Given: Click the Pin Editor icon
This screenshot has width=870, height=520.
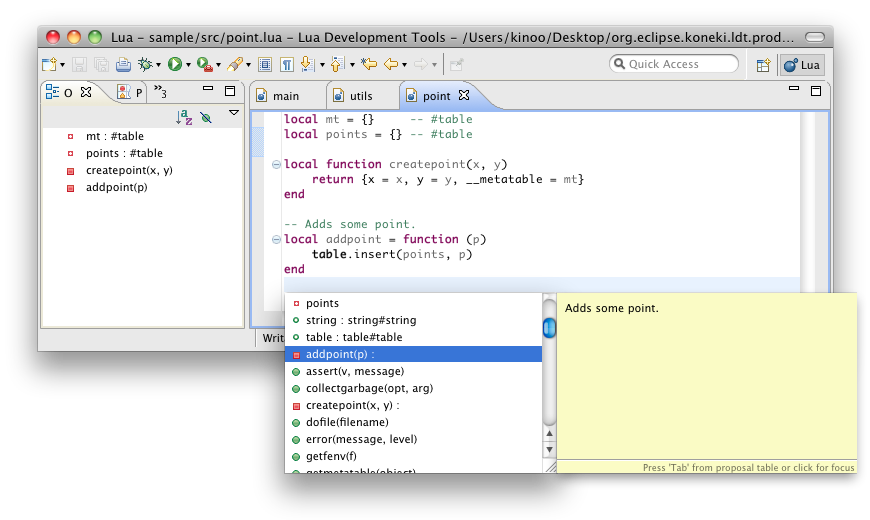Looking at the screenshot, I should coord(457,65).
